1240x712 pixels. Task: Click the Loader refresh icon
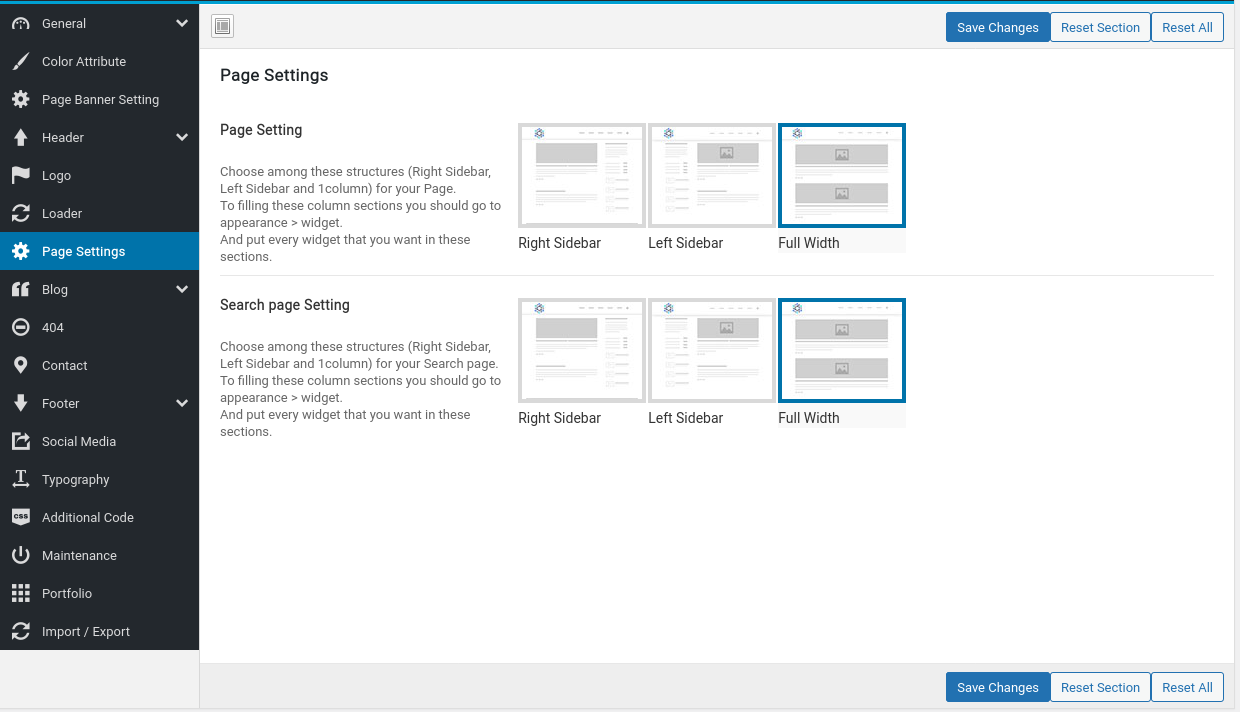pos(20,213)
